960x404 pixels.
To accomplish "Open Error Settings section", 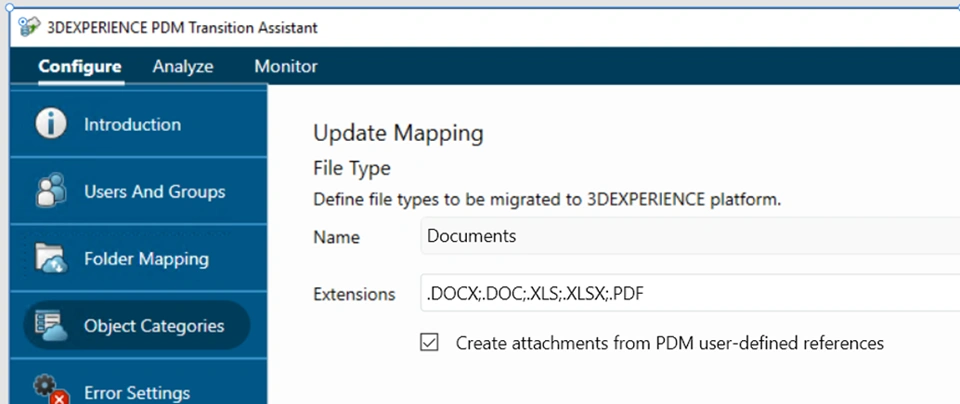I will coord(137,392).
